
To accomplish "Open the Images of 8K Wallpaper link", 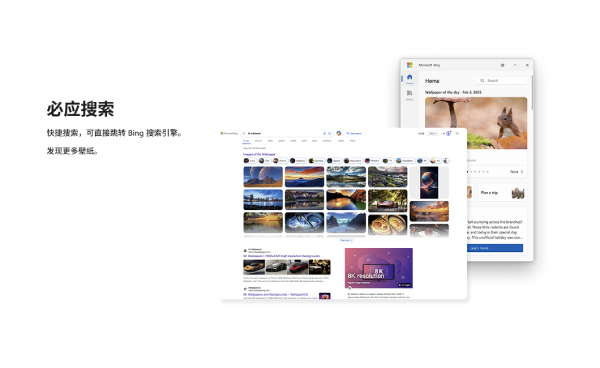I will (x=259, y=154).
